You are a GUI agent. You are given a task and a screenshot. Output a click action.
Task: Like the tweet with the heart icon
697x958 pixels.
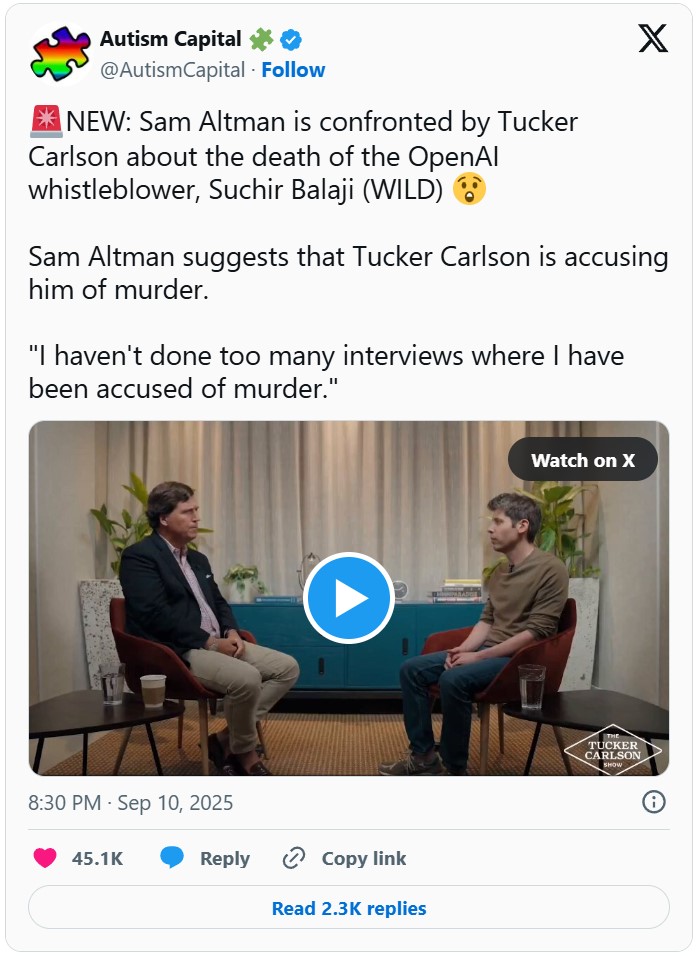pyautogui.click(x=45, y=858)
